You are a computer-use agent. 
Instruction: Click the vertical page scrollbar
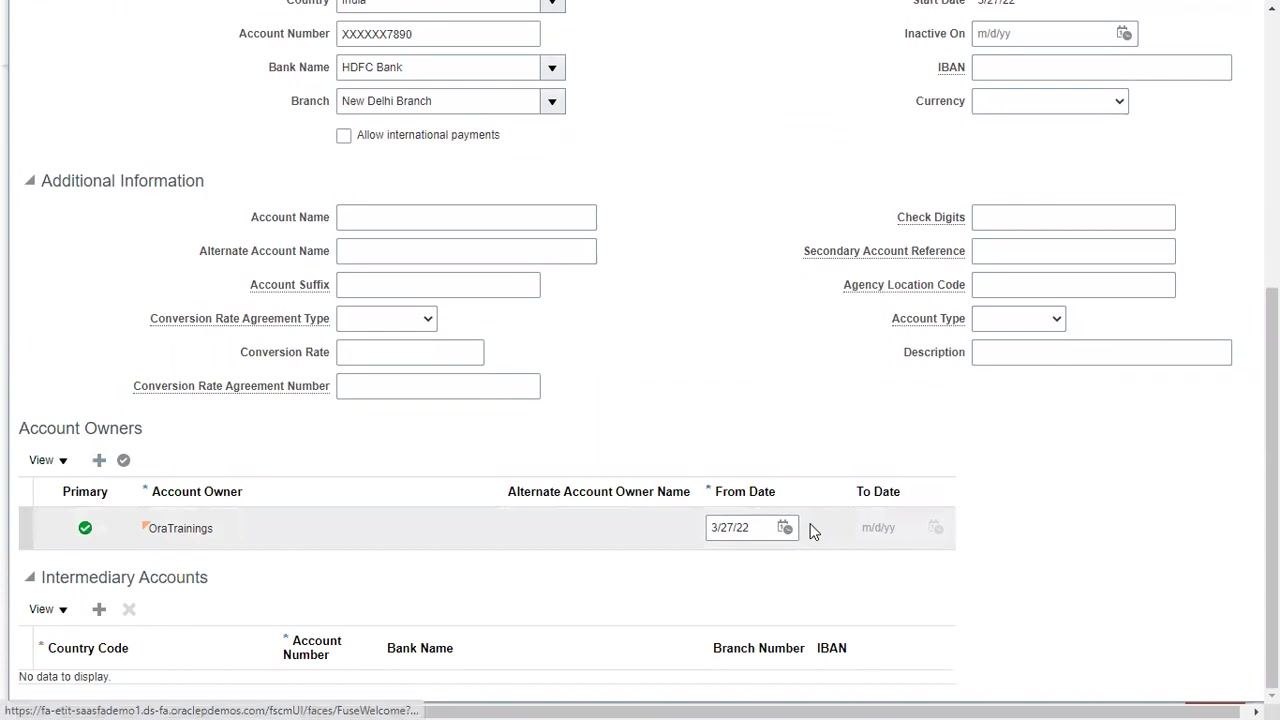(1272, 490)
